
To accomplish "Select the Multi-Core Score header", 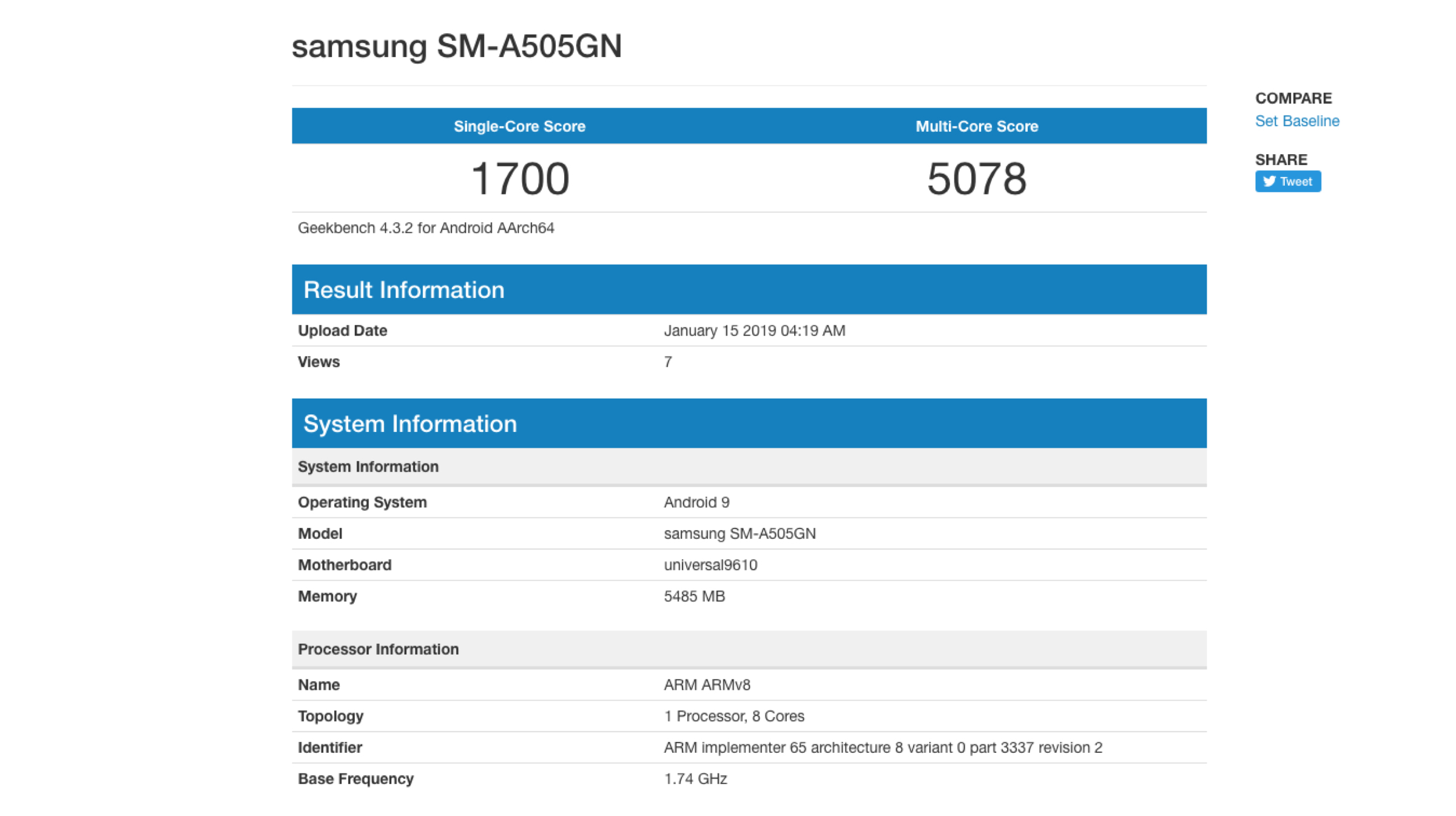I will click(976, 126).
